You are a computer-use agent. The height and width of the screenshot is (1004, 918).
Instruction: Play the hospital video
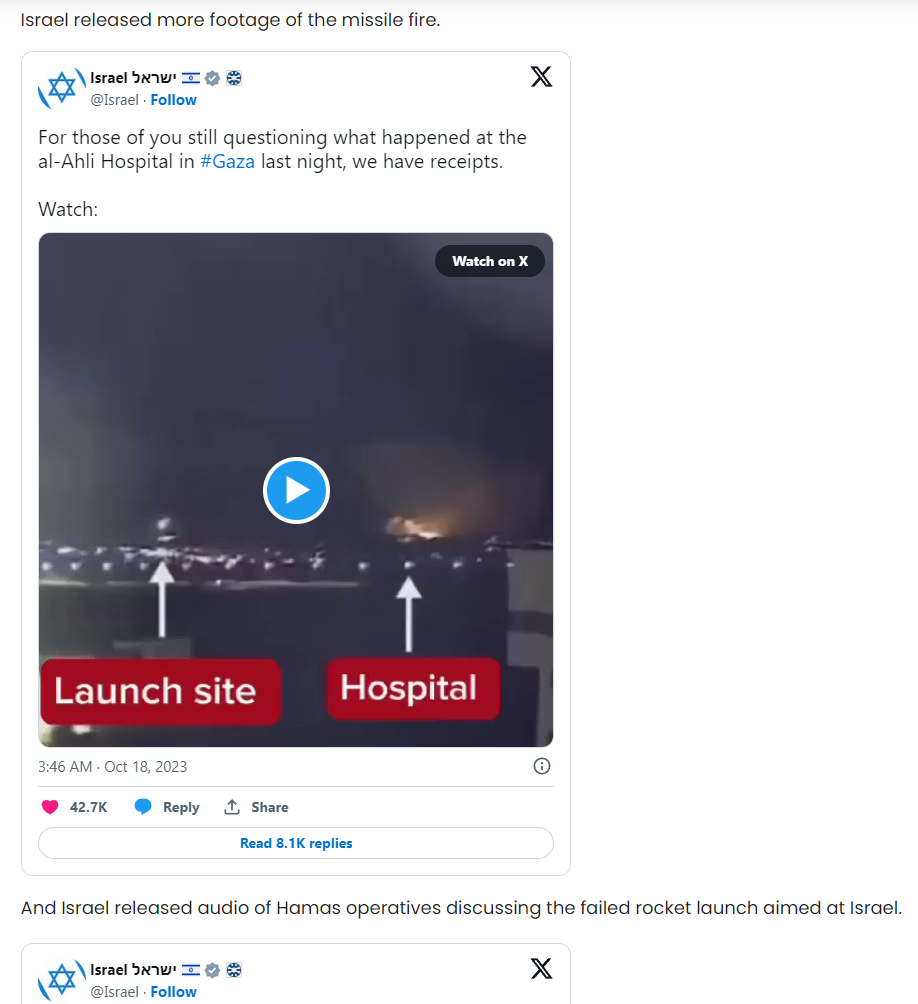coord(296,490)
